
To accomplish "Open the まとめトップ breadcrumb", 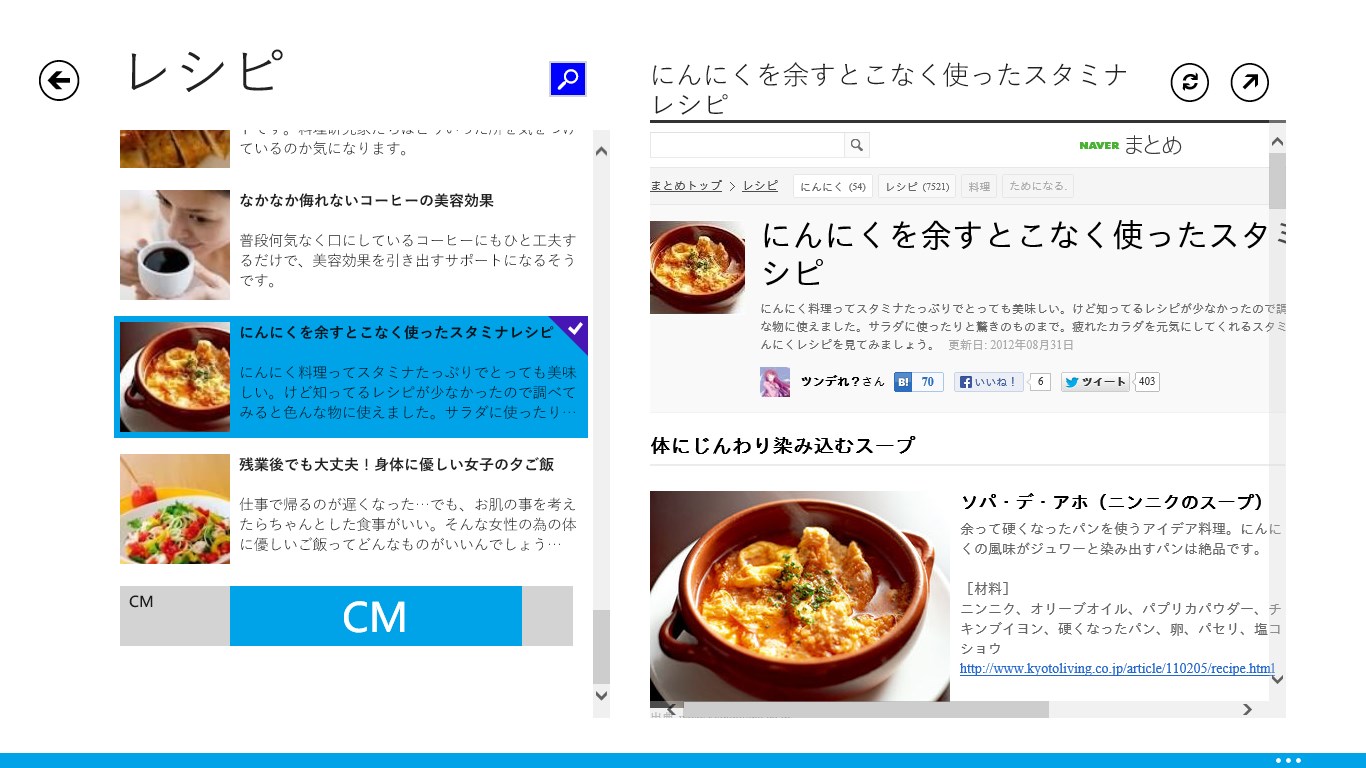I will [x=686, y=185].
